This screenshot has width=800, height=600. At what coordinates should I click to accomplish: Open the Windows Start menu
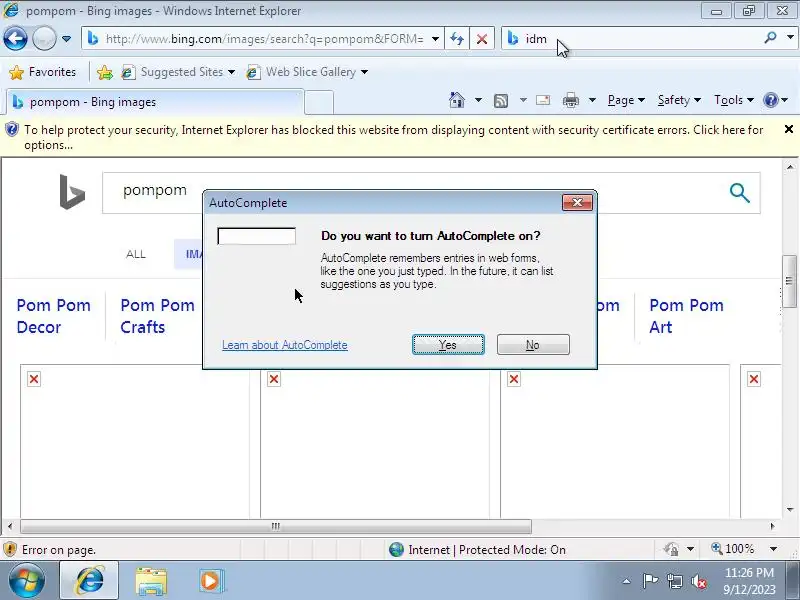[27, 581]
